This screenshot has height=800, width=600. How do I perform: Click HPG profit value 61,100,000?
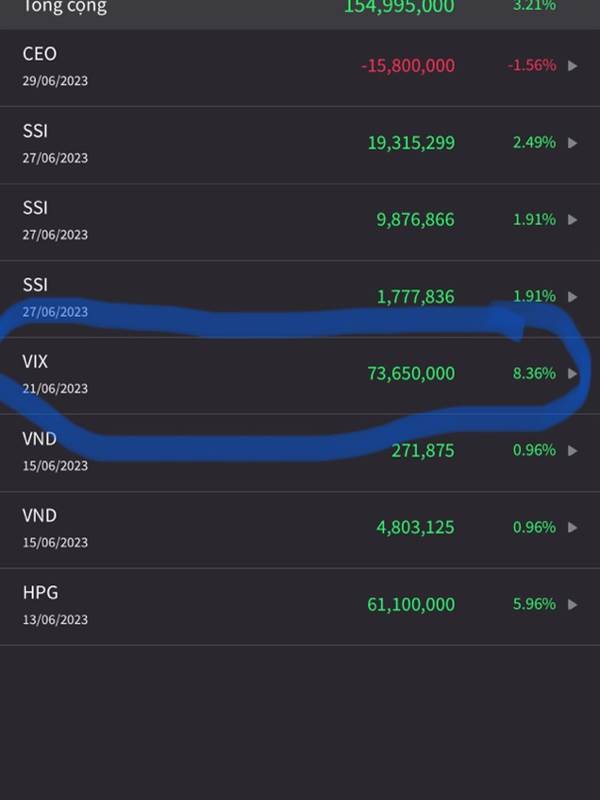[411, 605]
